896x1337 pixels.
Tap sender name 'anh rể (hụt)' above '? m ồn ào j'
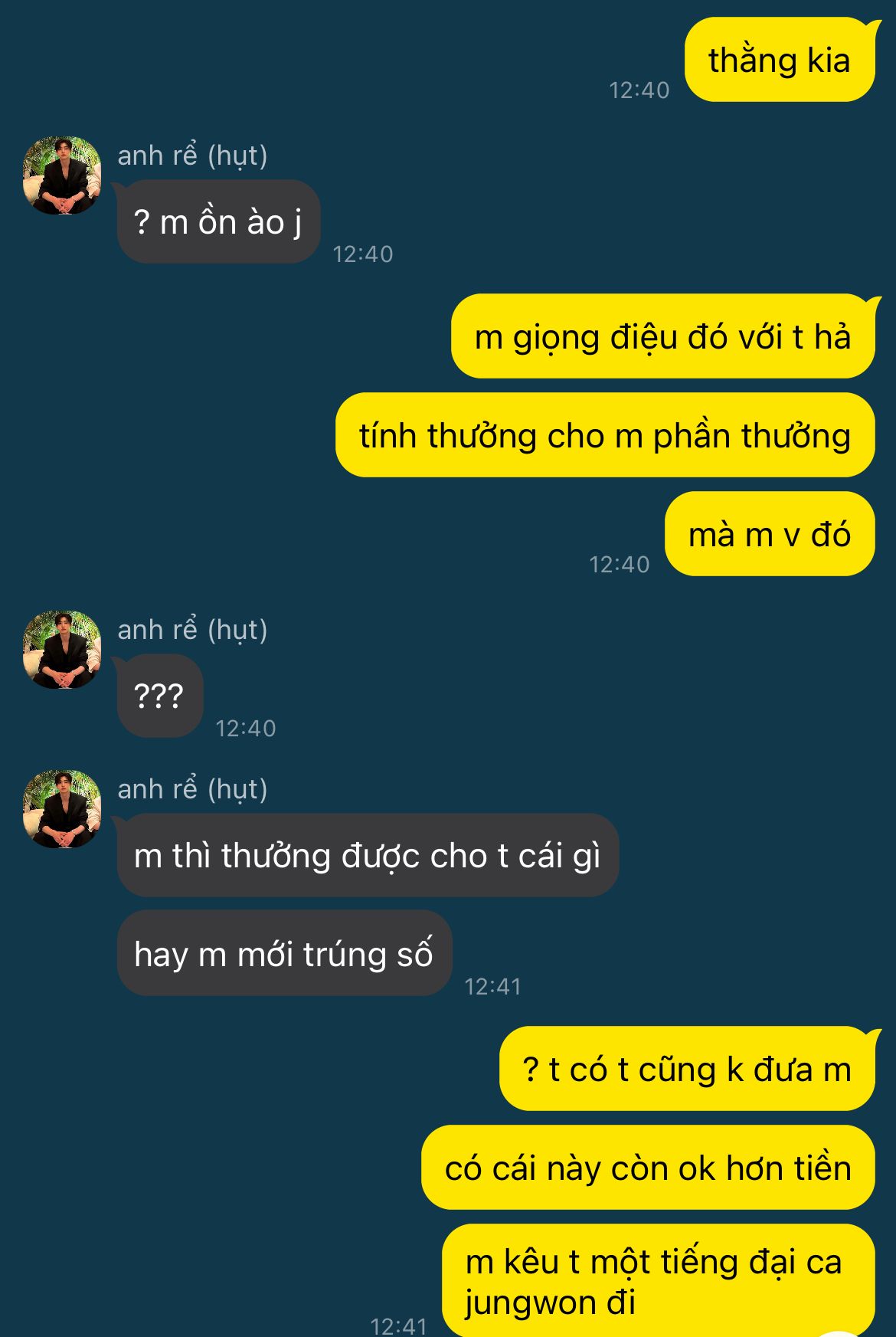coord(192,156)
